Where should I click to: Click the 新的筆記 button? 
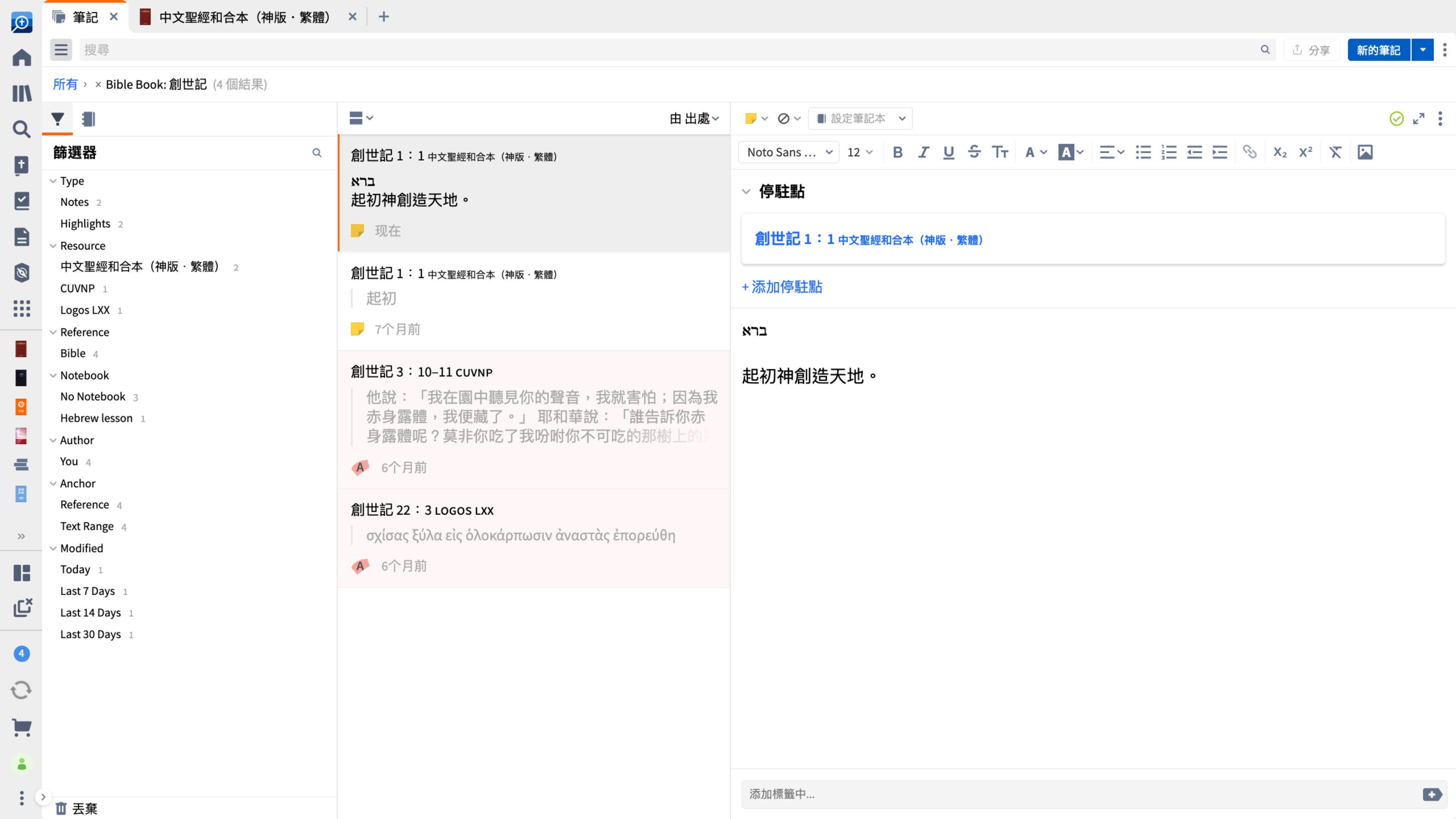click(x=1379, y=50)
